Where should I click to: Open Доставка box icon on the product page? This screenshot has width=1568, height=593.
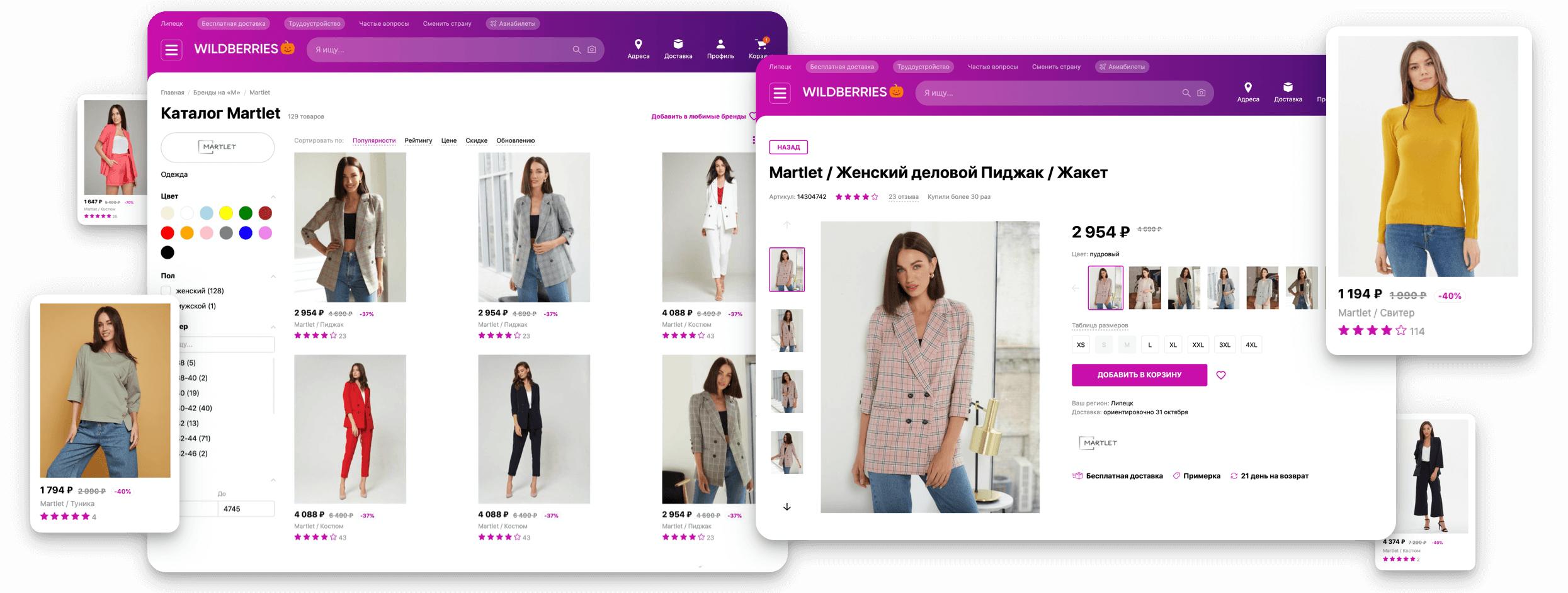click(x=1288, y=88)
